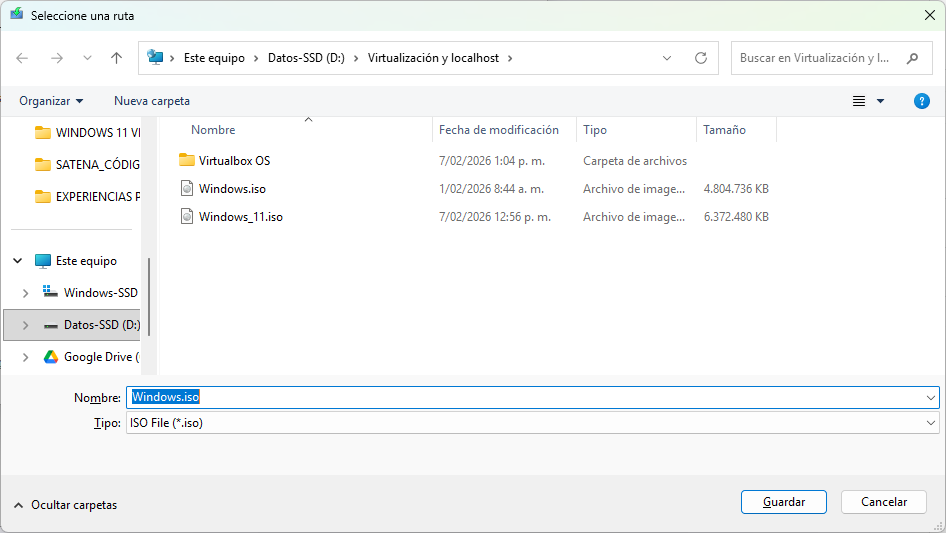Toggle Ocultar carpetas to hide folders
946x533 pixels.
pyautogui.click(x=65, y=505)
